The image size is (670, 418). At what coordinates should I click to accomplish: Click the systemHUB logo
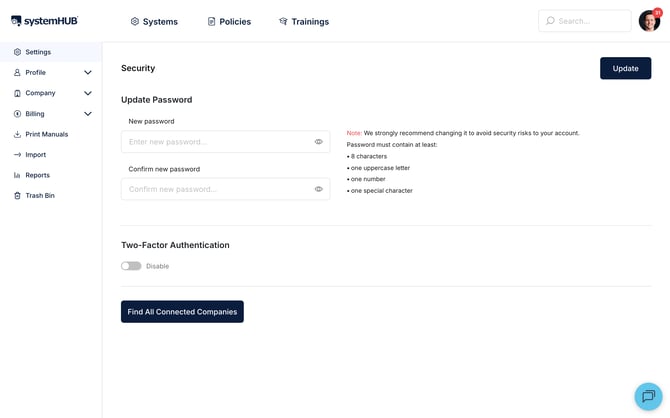tap(44, 21)
